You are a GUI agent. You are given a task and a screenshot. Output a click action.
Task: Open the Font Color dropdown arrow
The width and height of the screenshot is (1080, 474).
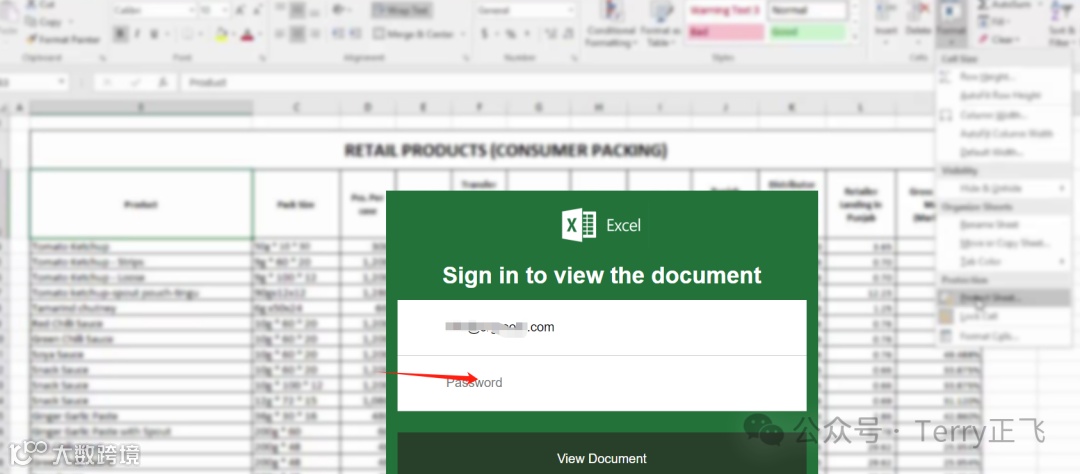260,34
